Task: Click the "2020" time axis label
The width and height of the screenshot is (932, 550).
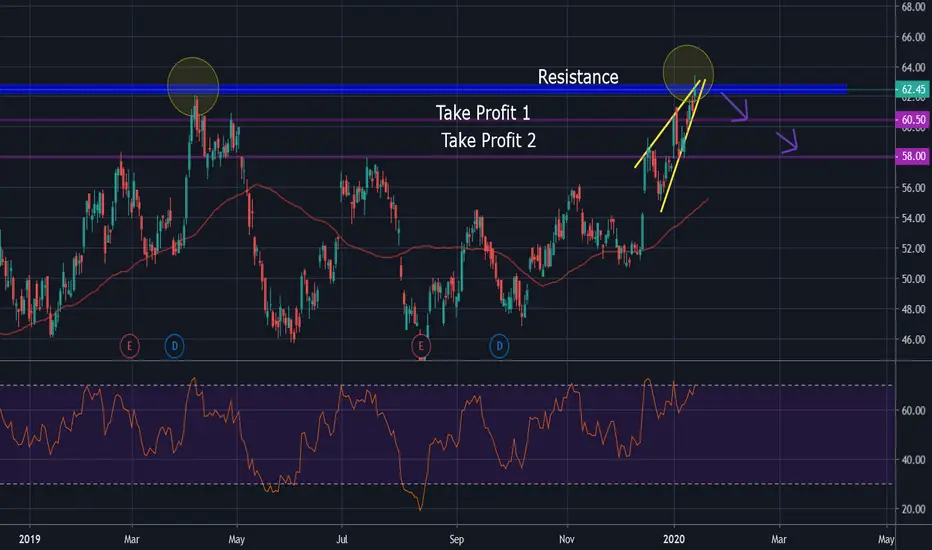Action: (673, 539)
